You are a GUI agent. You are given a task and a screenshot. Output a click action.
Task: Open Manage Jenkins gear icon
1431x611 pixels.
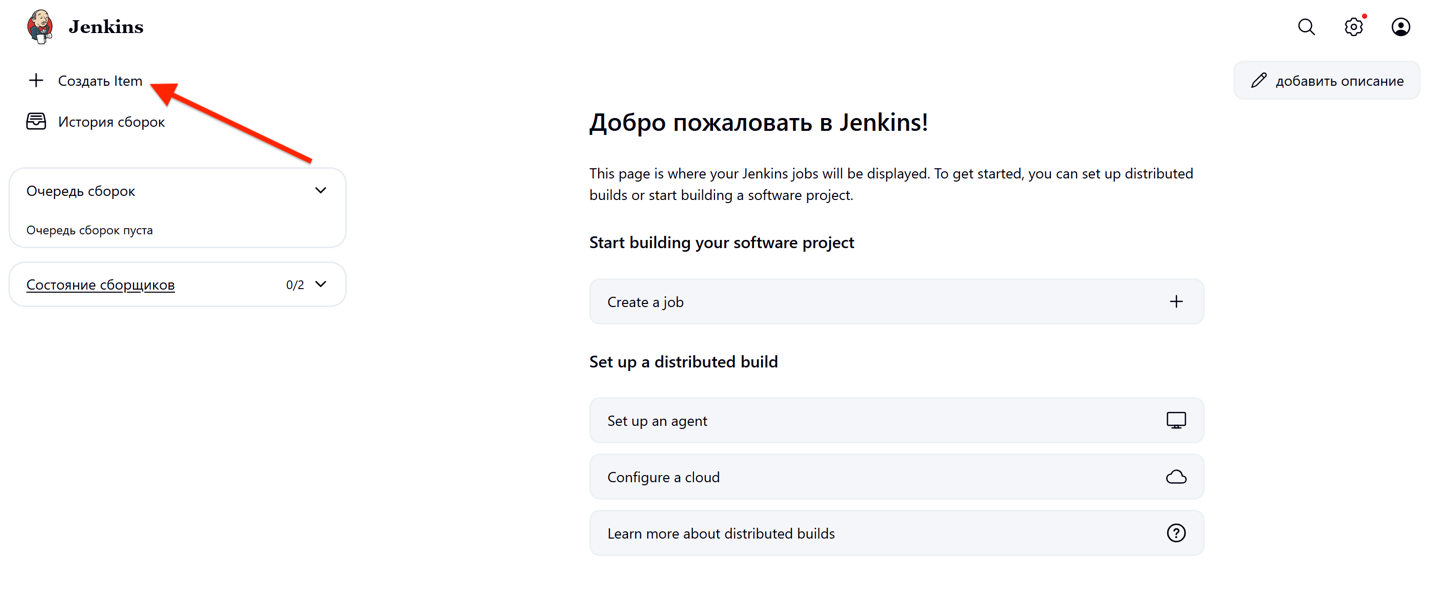tap(1353, 27)
